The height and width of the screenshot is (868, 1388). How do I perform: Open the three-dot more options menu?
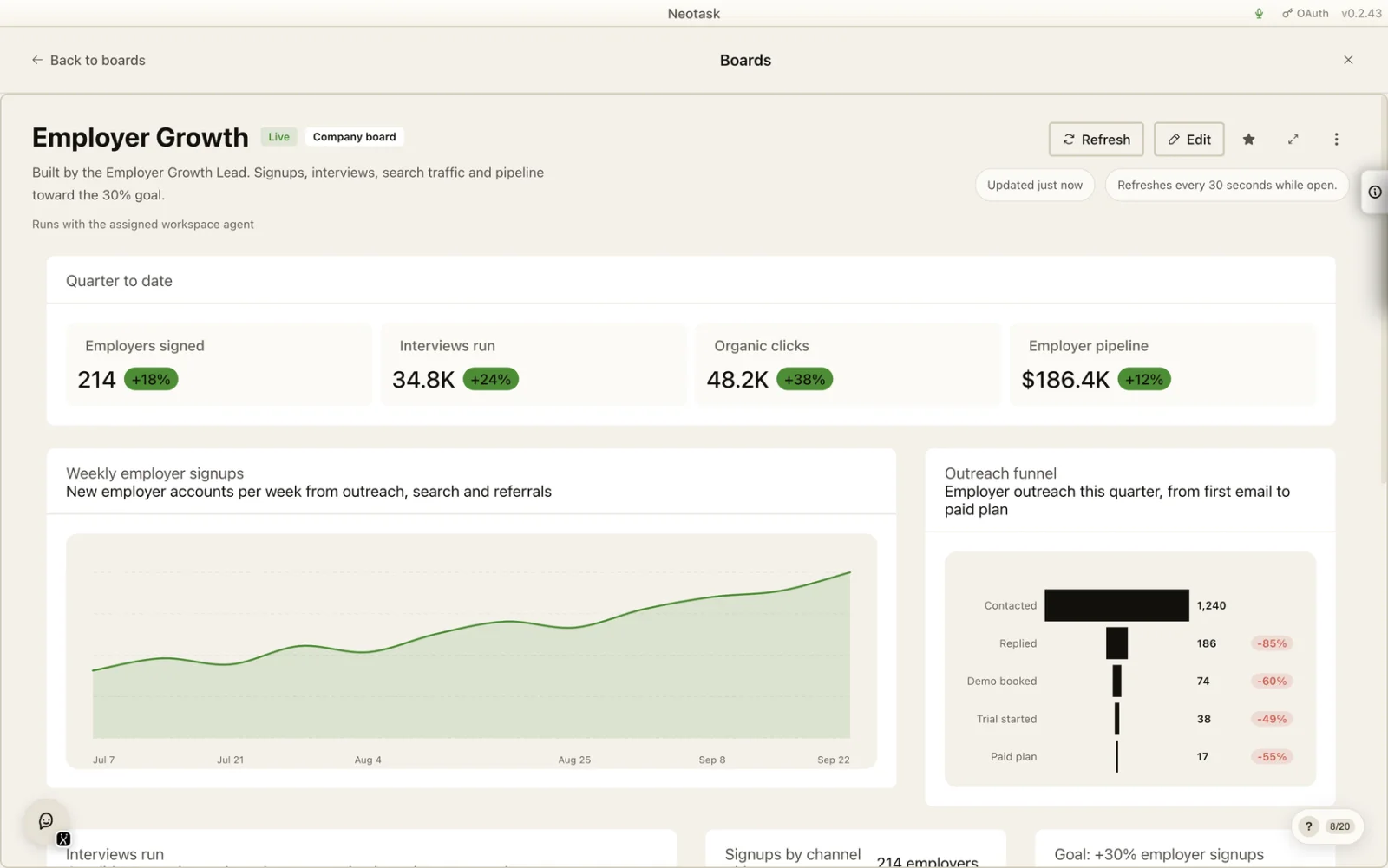pyautogui.click(x=1336, y=139)
